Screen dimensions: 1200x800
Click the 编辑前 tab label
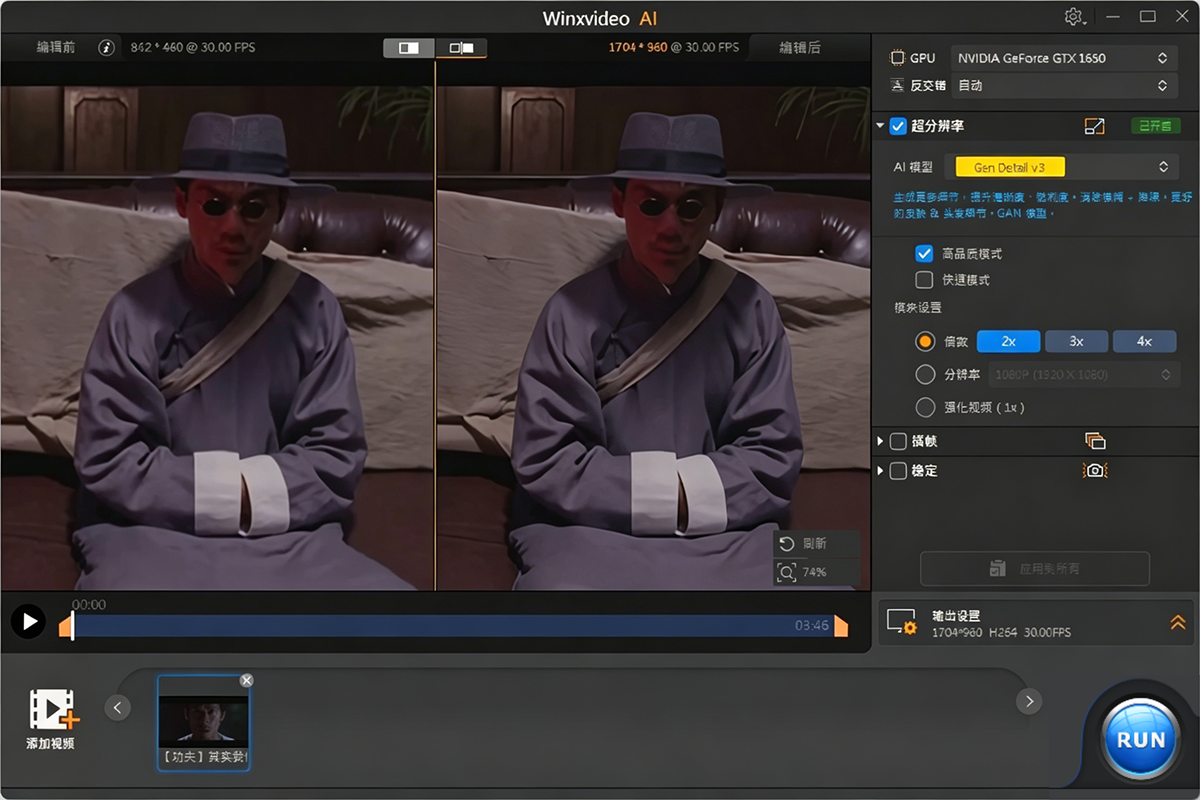click(x=56, y=47)
